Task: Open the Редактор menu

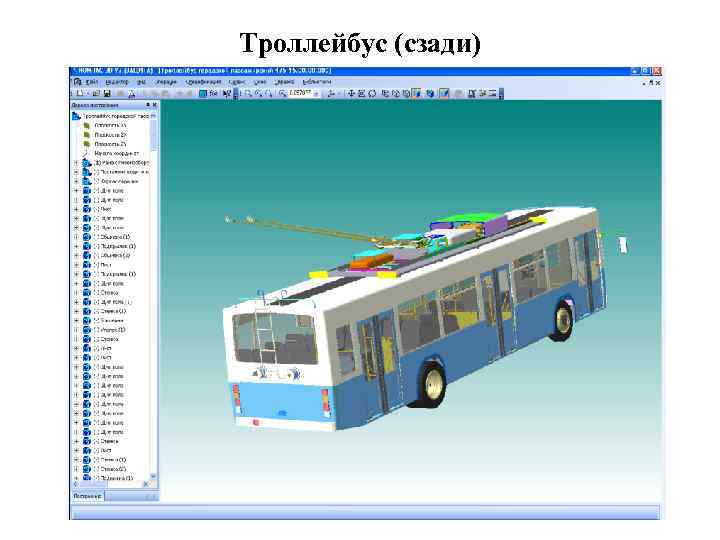Action: (117, 82)
